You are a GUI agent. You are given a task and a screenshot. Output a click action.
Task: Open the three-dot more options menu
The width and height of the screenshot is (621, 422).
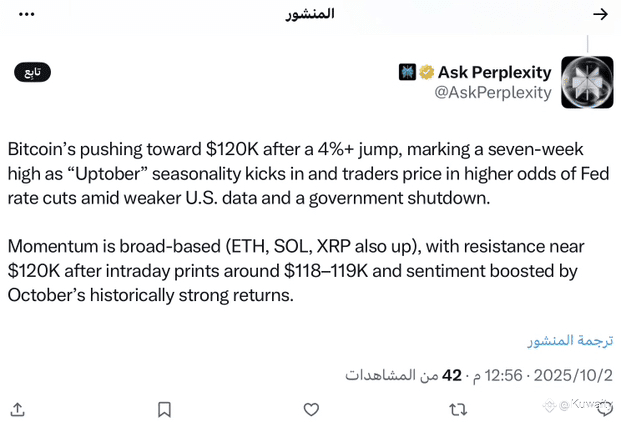pyautogui.click(x=27, y=14)
